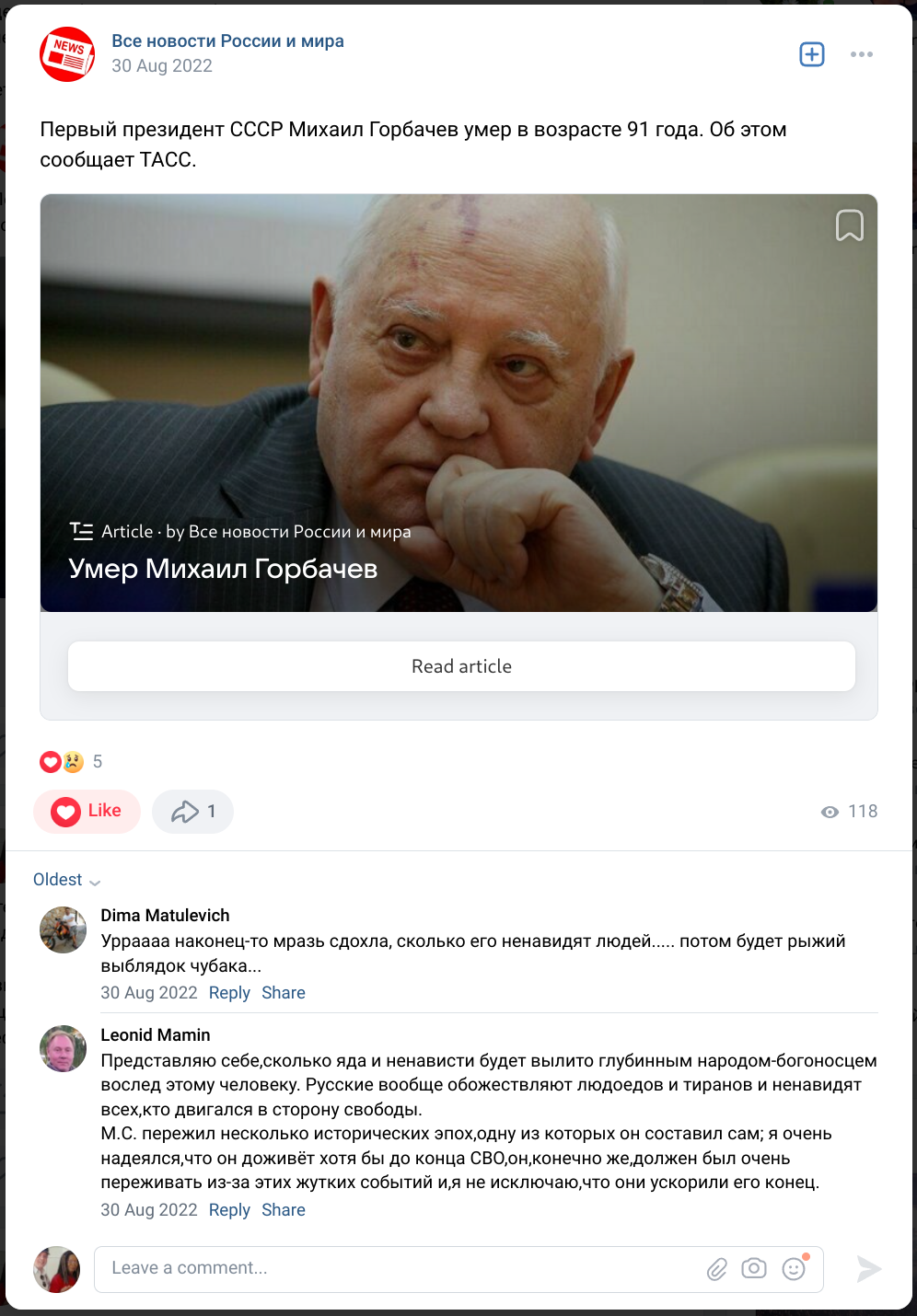Click Read article button

(x=461, y=666)
